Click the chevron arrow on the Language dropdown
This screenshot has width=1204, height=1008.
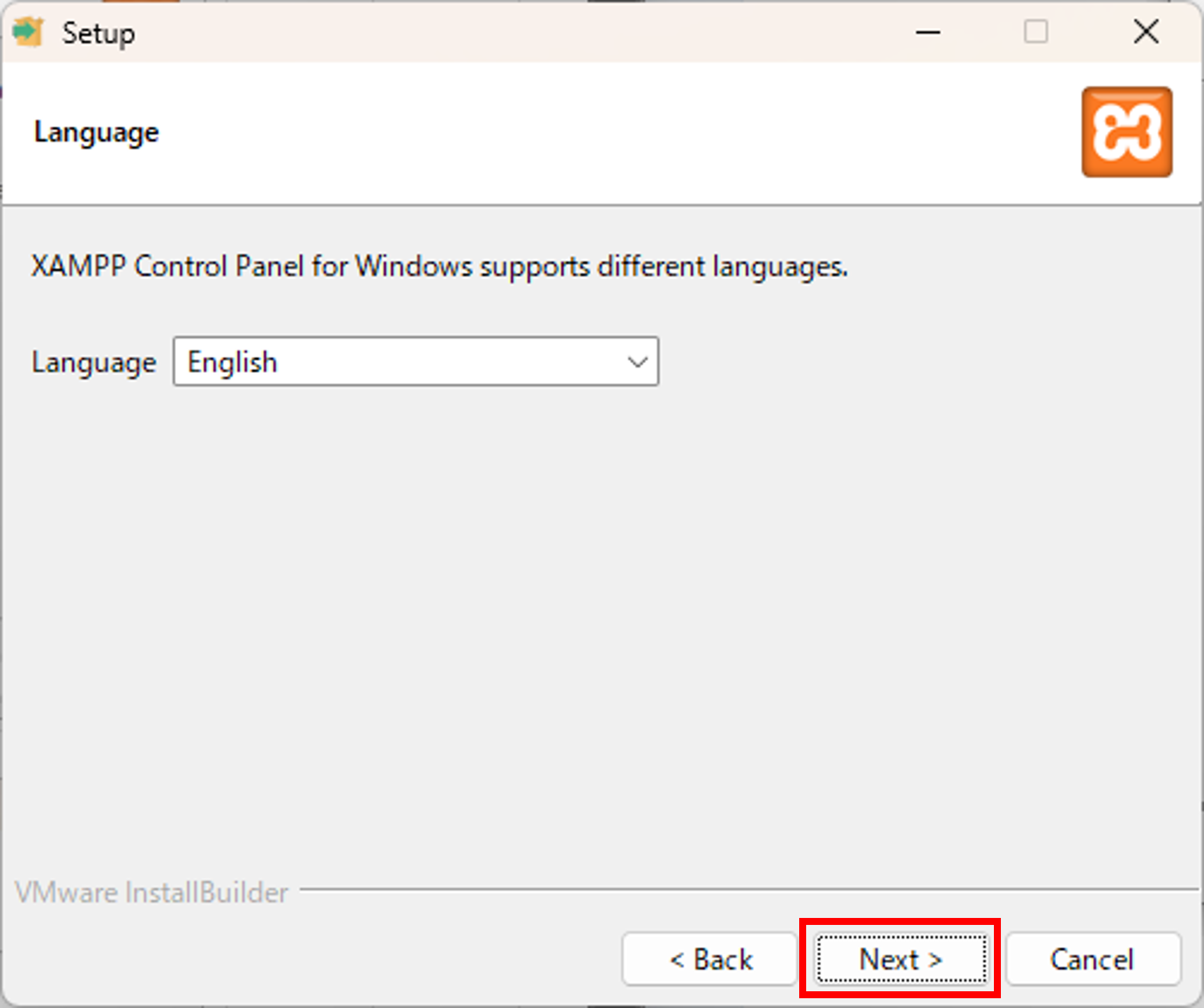pyautogui.click(x=637, y=362)
